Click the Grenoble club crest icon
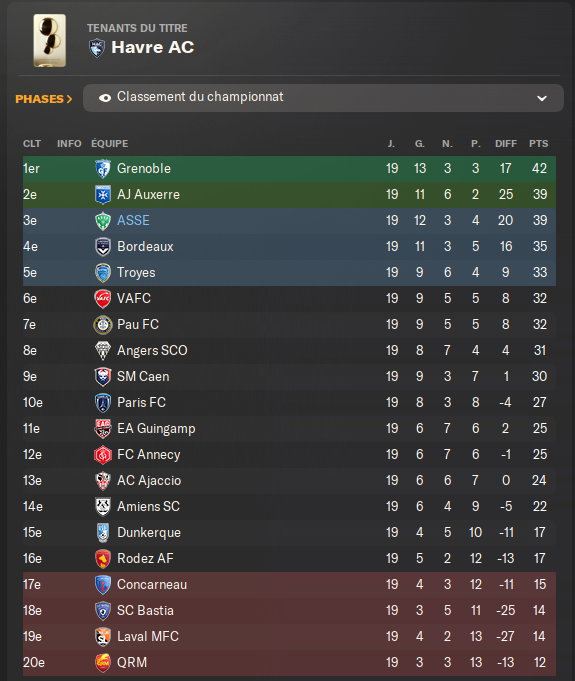Screen dimensions: 575x681 point(103,169)
